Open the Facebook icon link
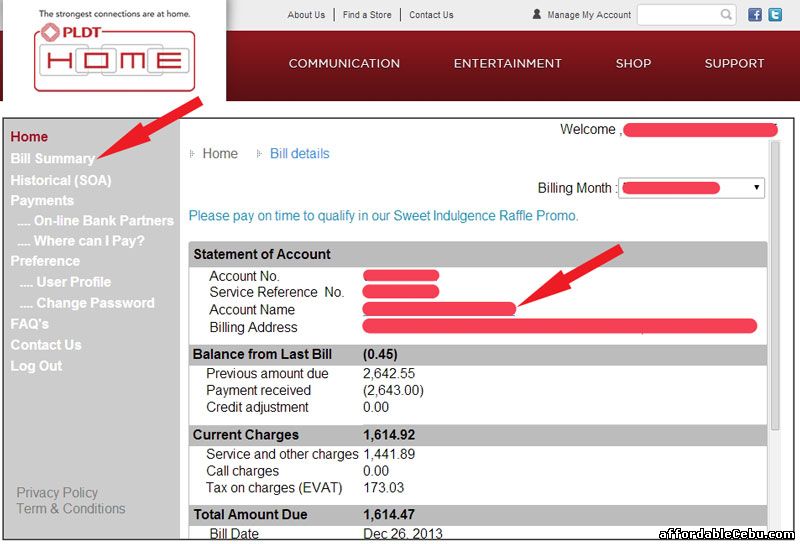The image size is (800, 544). point(755,15)
